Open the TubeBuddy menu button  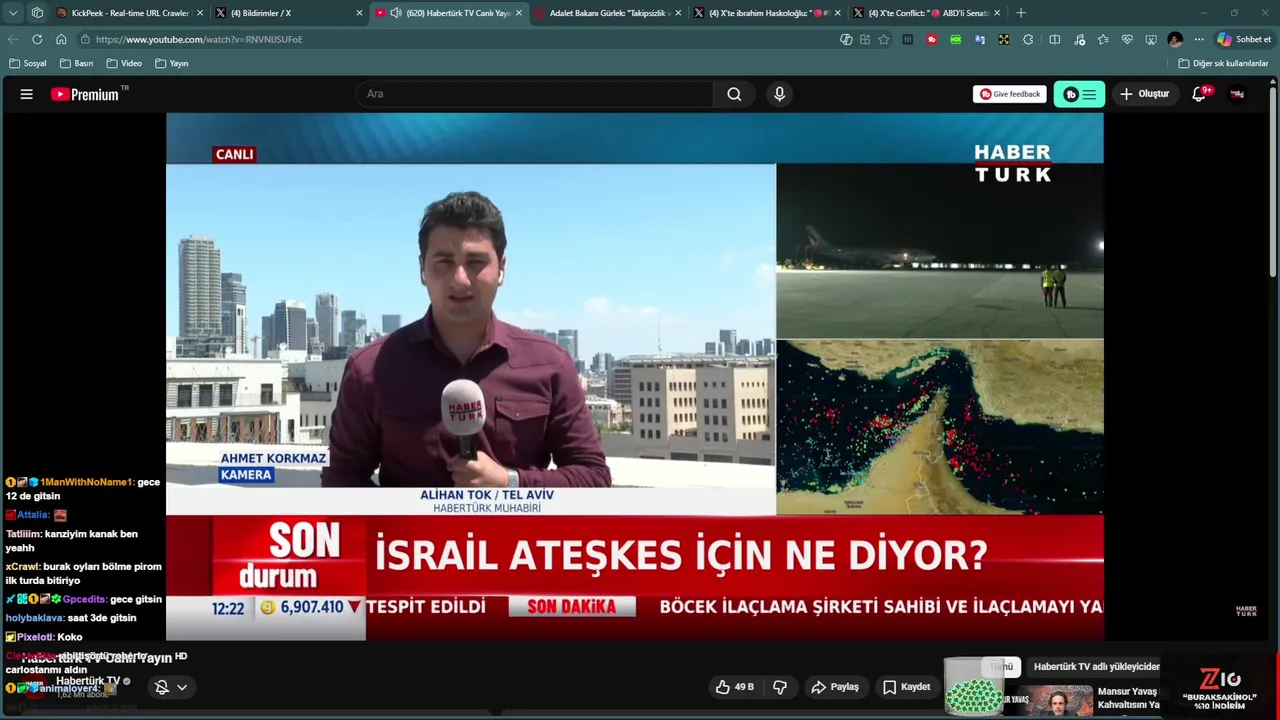pos(1079,94)
